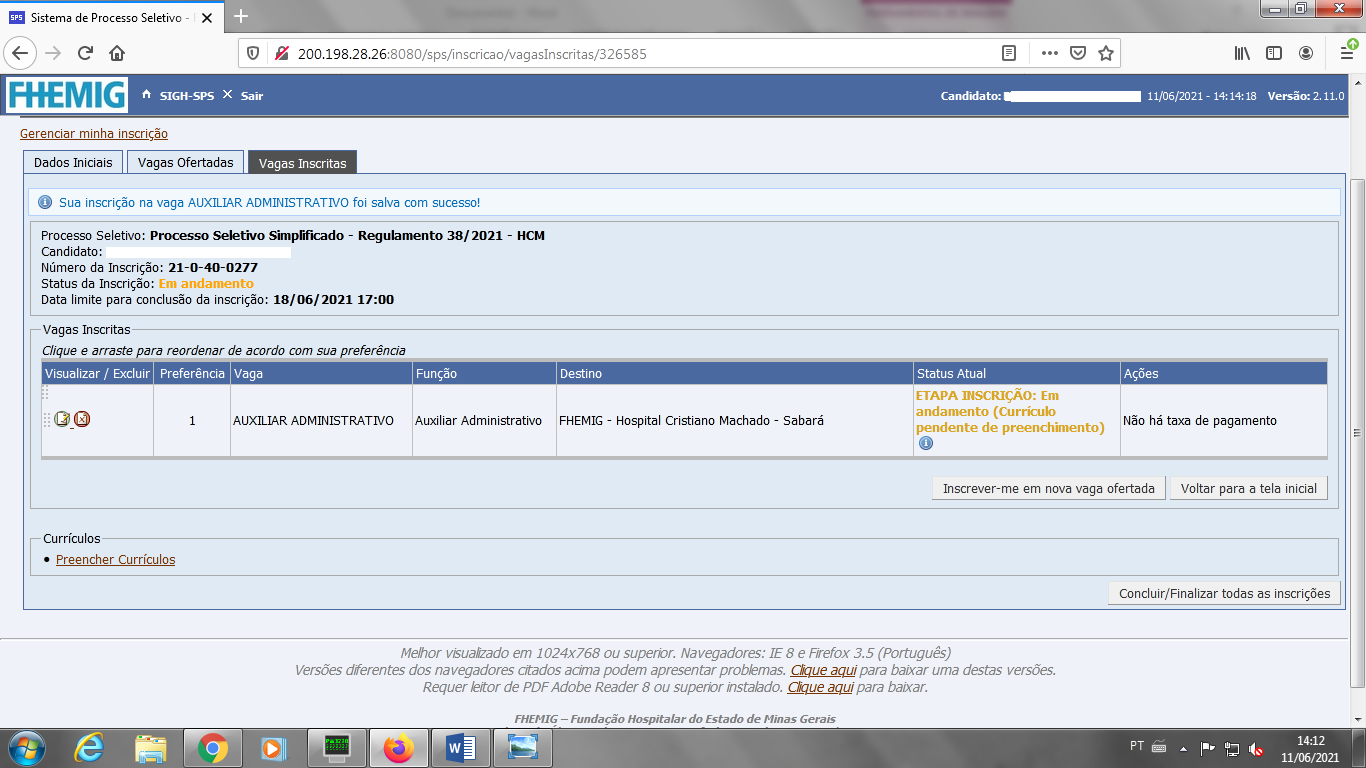Image resolution: width=1366 pixels, height=768 pixels.
Task: Reload the page with the refresh icon
Action: [x=85, y=53]
